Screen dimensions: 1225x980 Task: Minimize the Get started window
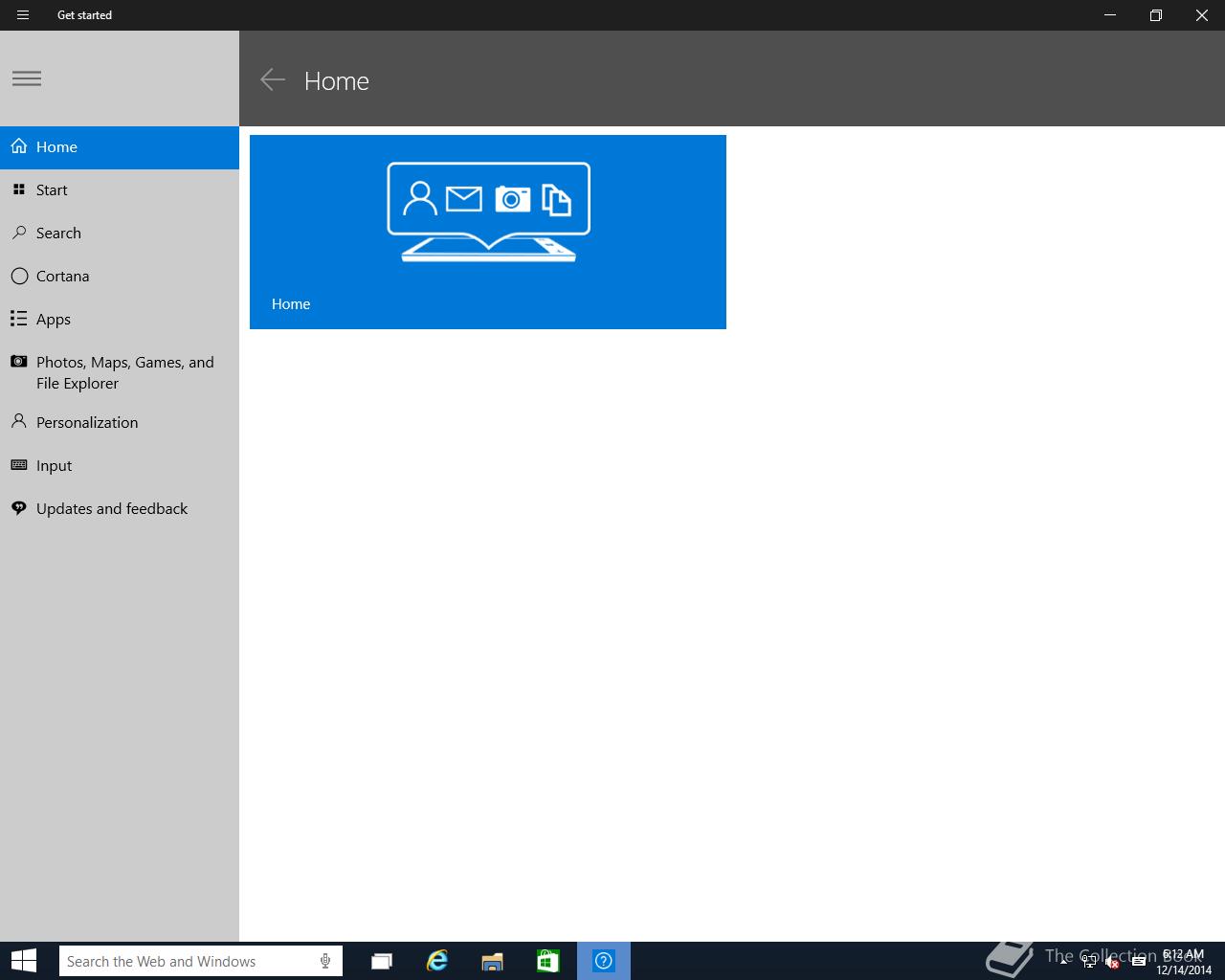click(1110, 15)
